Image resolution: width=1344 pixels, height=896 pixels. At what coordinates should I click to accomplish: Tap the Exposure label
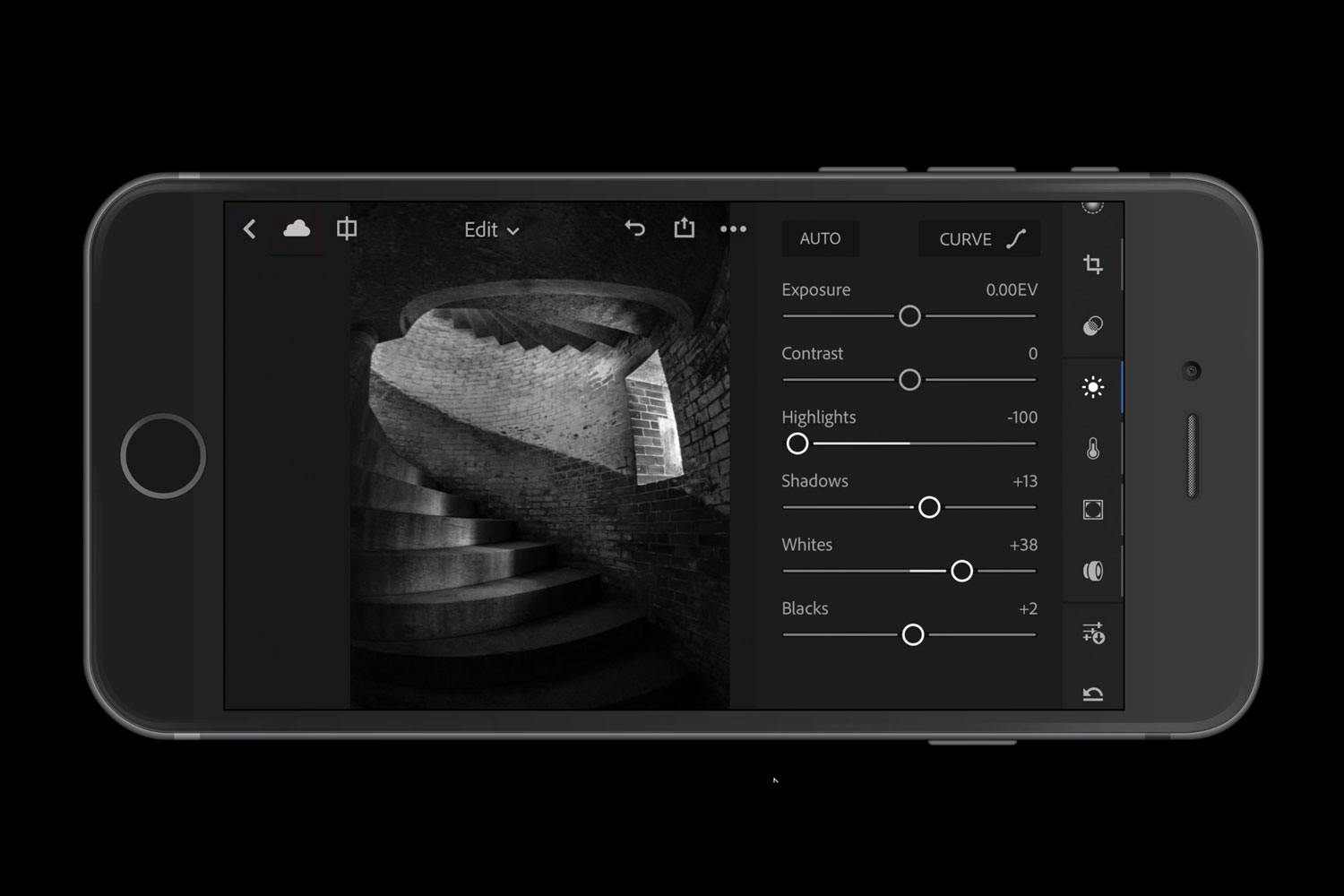(x=815, y=289)
